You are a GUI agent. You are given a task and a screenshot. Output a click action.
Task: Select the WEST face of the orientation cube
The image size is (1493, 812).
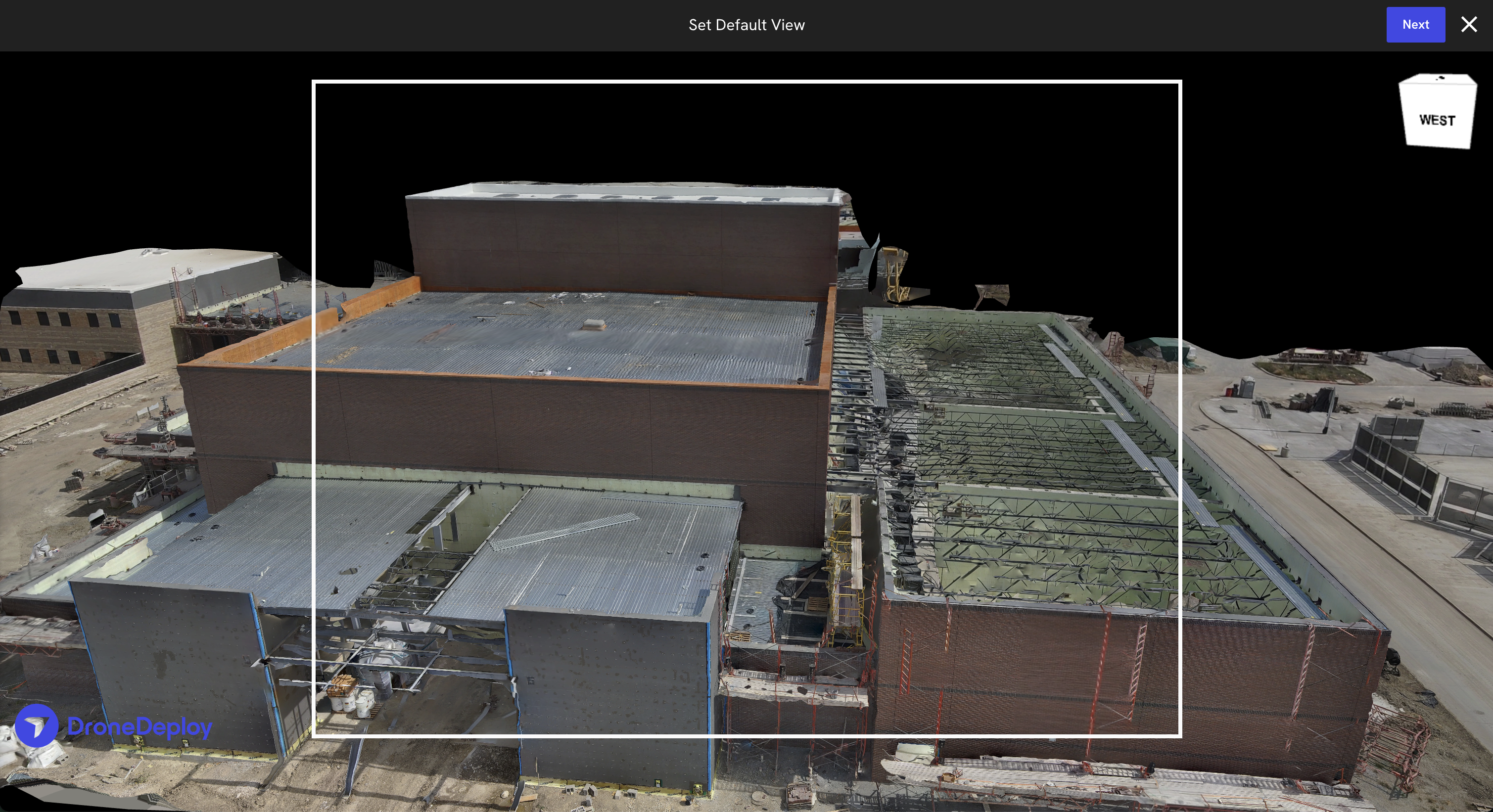[1437, 119]
